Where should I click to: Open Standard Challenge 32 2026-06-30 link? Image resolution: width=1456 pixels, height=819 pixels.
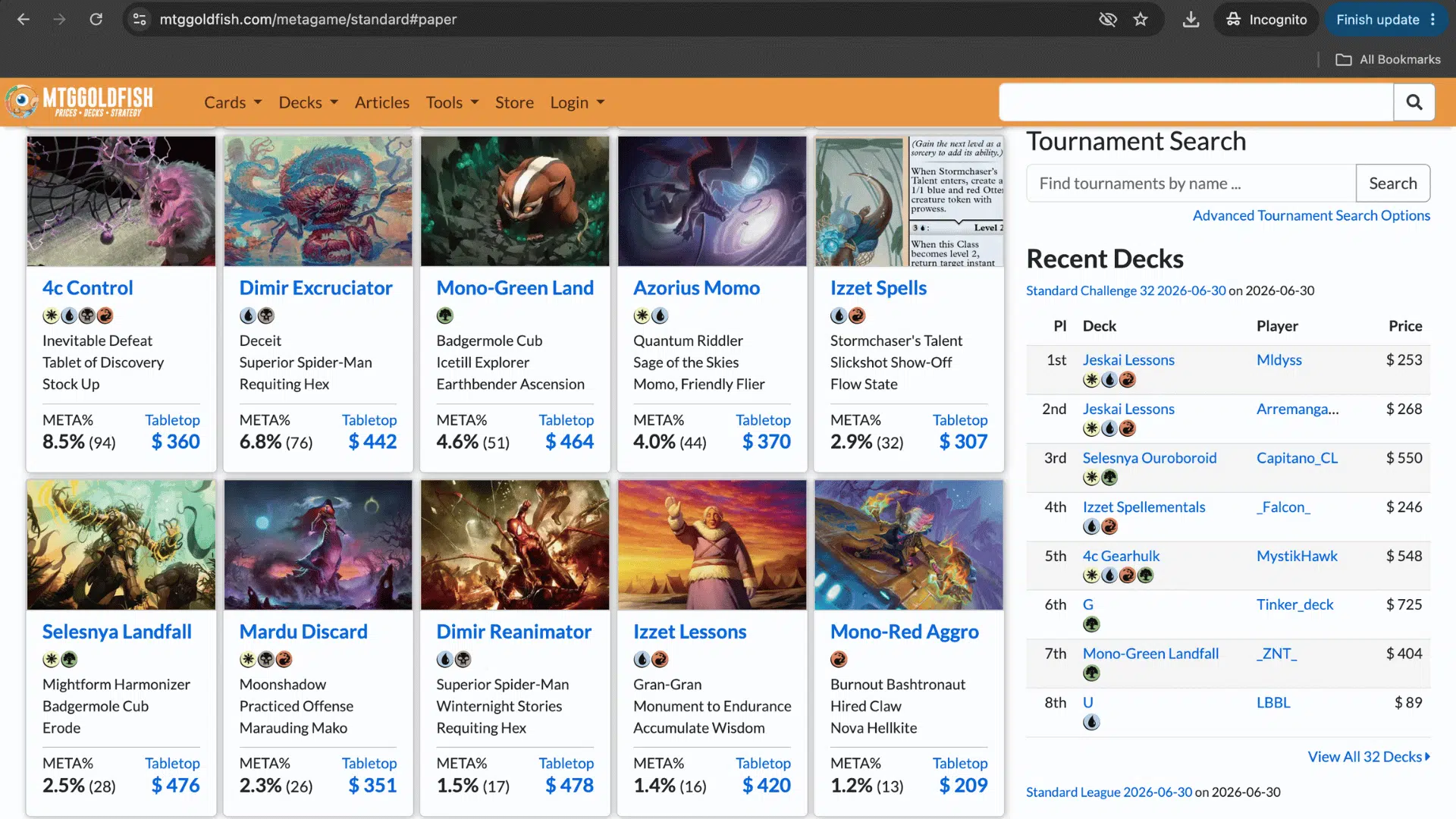pos(1125,290)
